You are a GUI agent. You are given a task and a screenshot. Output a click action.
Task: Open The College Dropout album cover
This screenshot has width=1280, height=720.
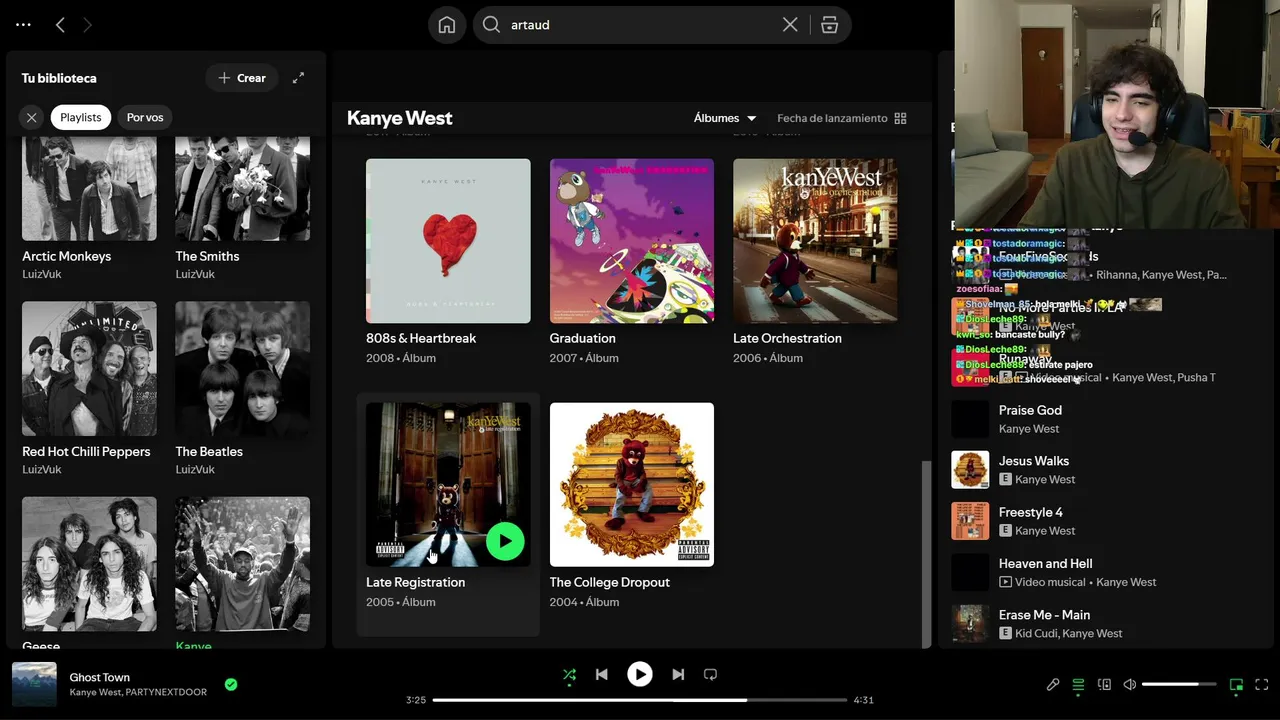click(632, 485)
